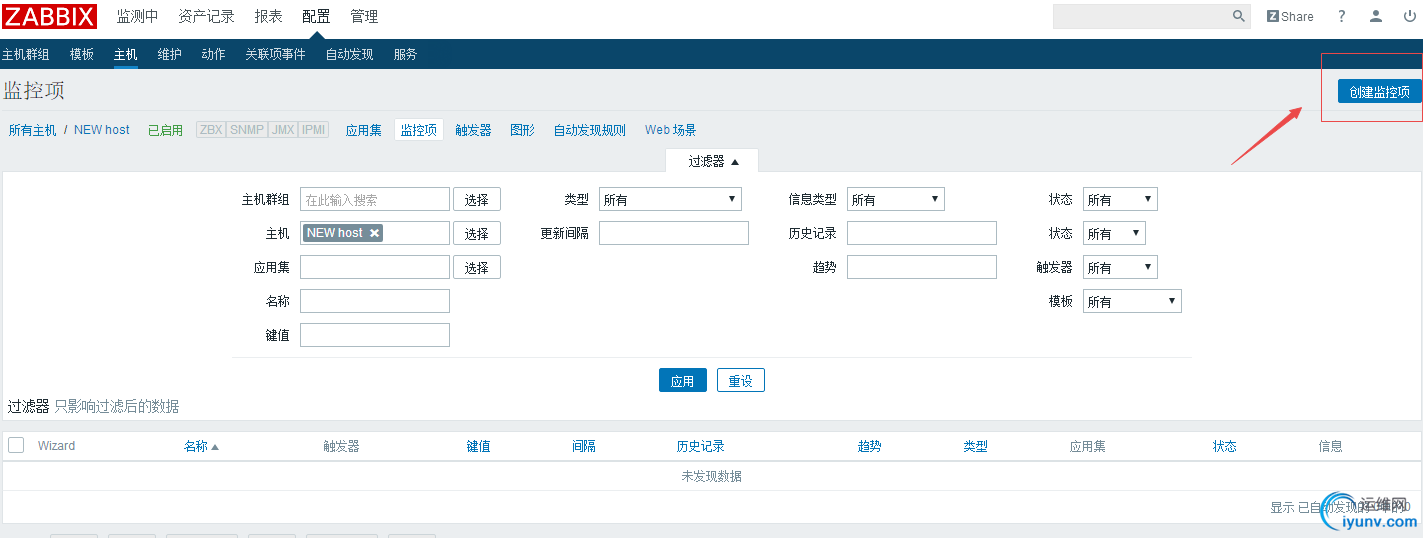The height and width of the screenshot is (538, 1423).
Task: Go to 关联项事件 submenu
Action: pos(275,54)
